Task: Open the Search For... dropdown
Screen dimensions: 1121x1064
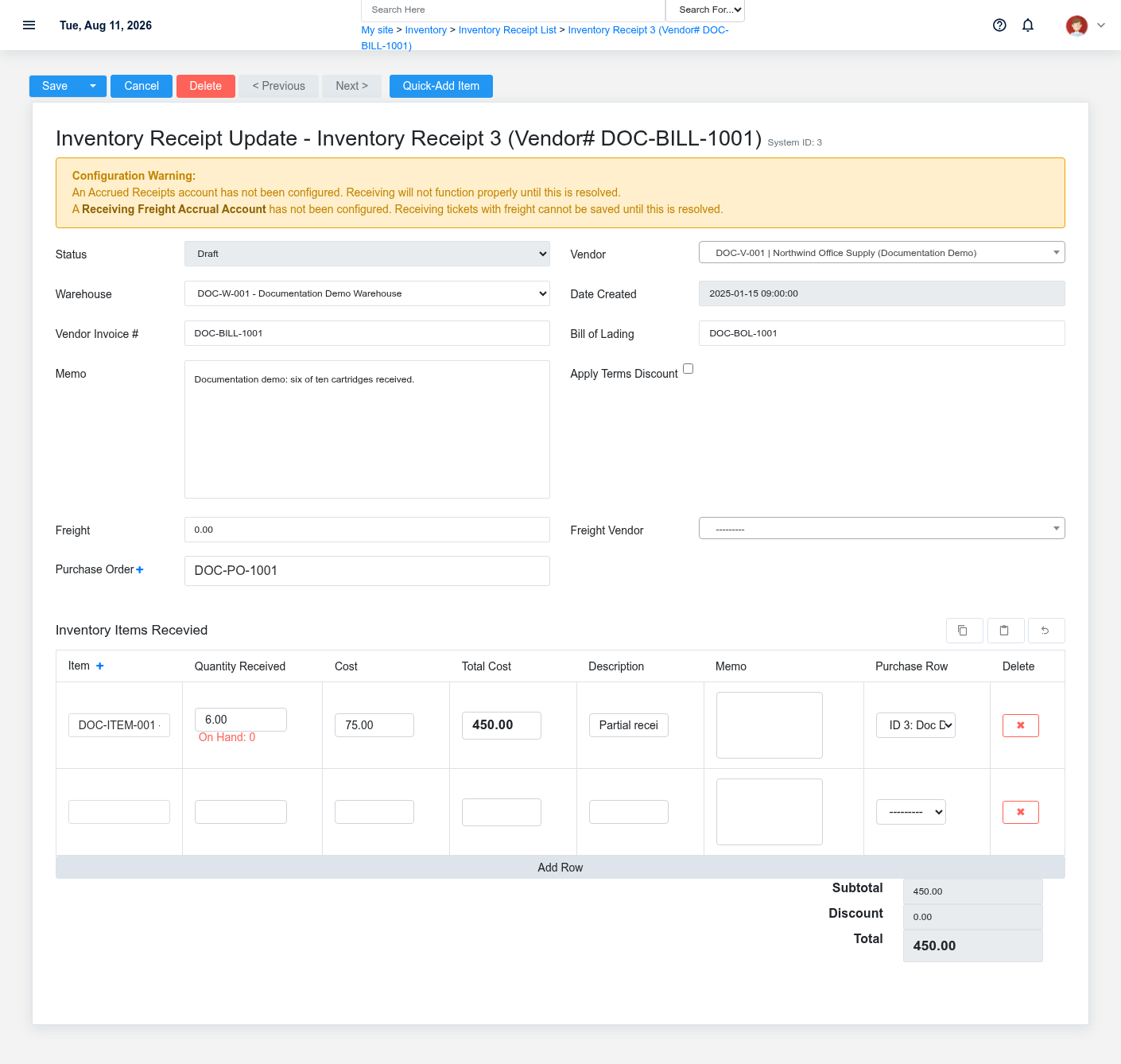Action: (705, 10)
